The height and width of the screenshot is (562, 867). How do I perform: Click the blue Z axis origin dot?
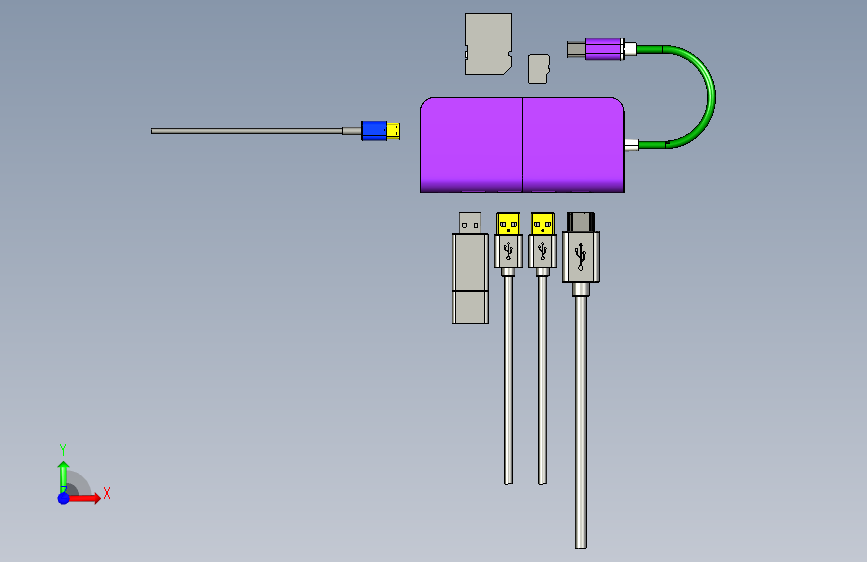[64, 498]
